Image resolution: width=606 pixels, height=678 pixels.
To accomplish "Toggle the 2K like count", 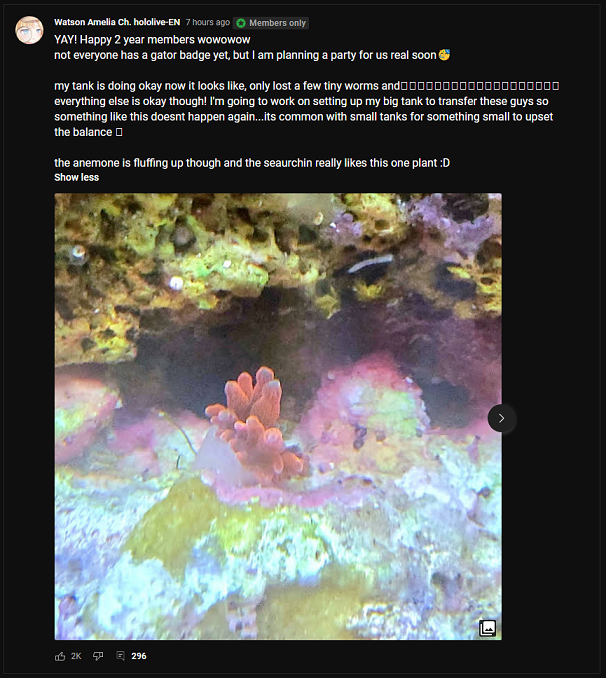I will point(76,656).
